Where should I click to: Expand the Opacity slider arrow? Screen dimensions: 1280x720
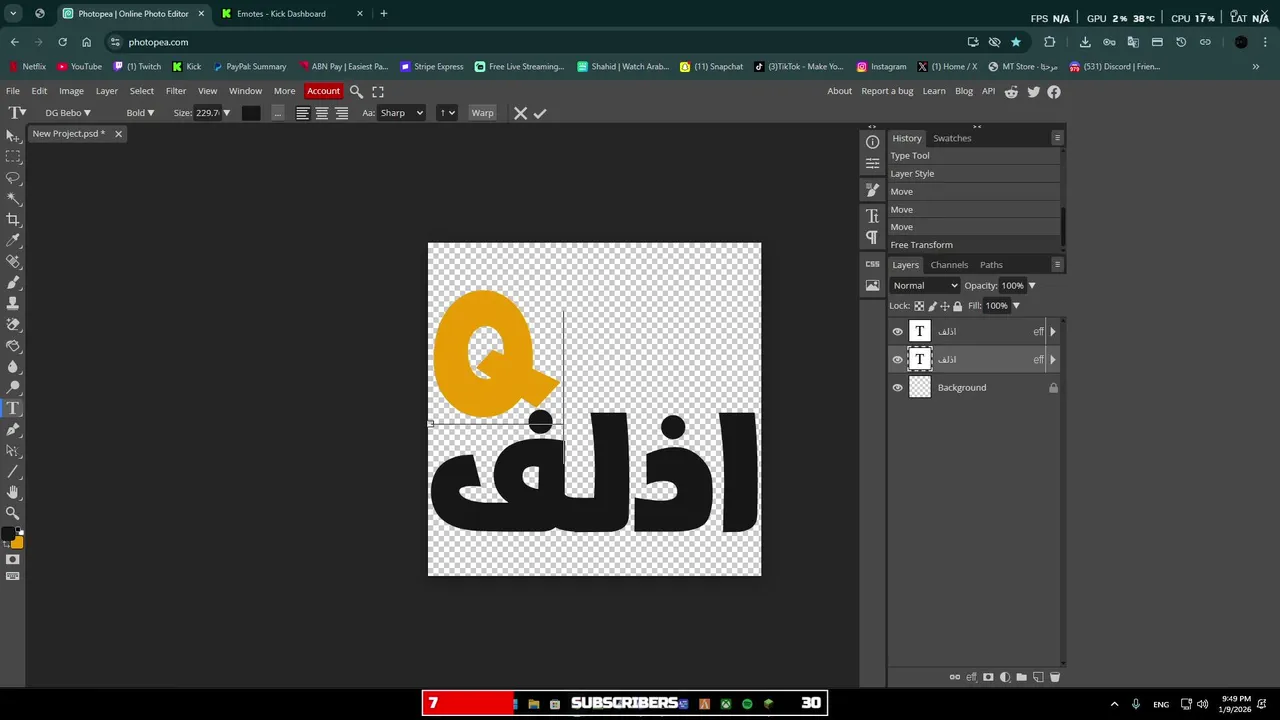click(x=1032, y=286)
